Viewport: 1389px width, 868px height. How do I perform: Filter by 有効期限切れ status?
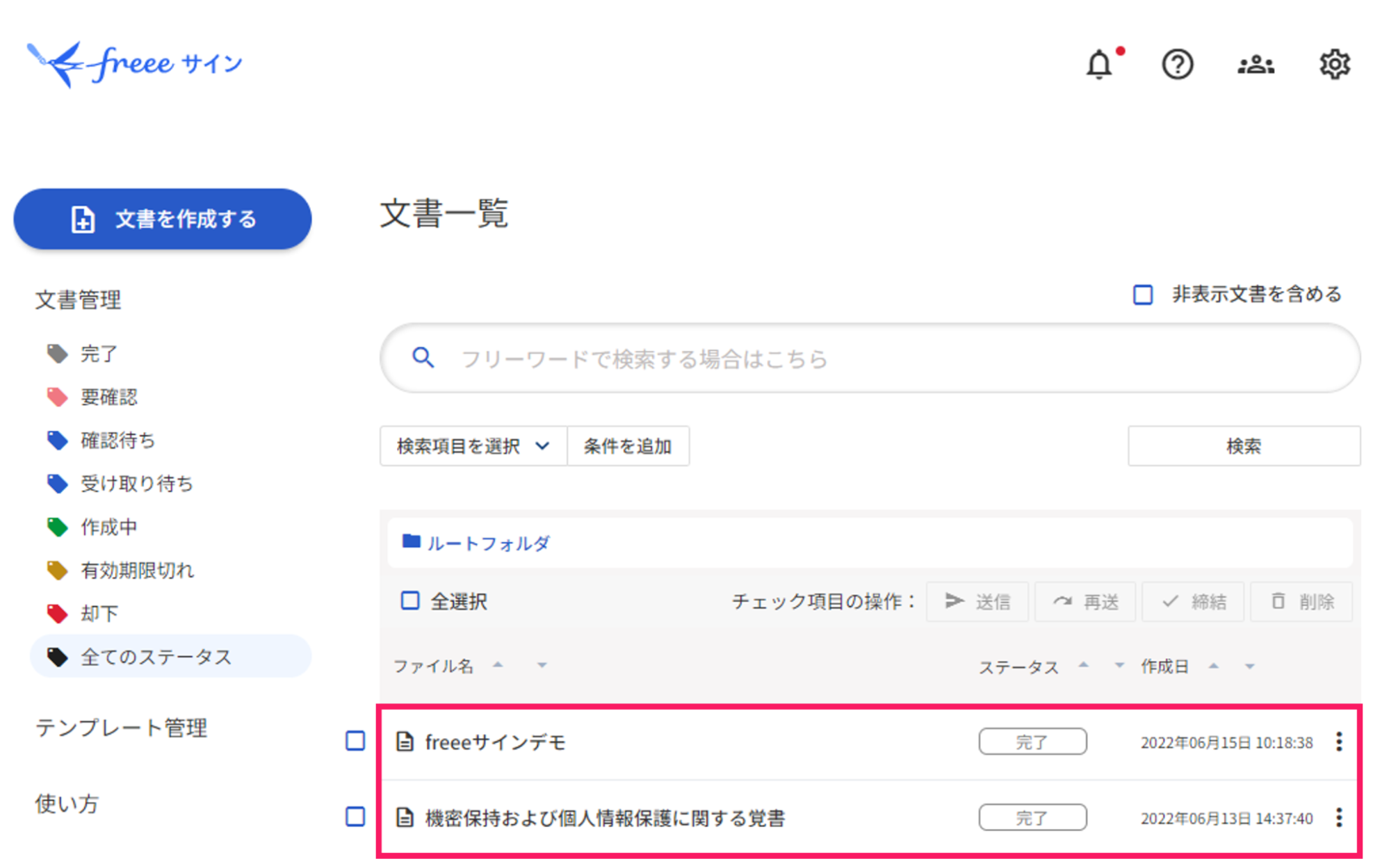tap(138, 571)
